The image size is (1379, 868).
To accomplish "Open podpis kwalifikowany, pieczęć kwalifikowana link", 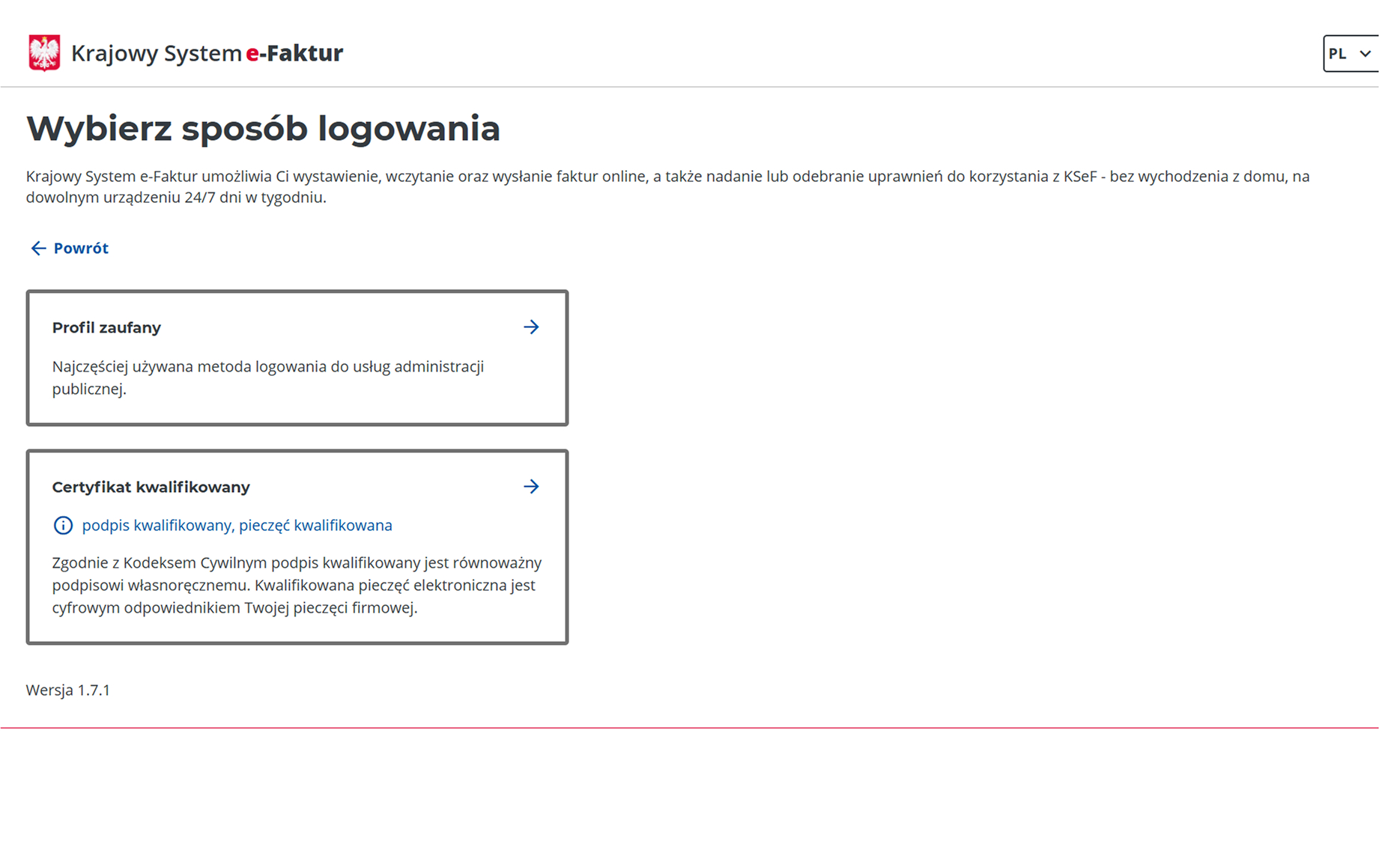I will [237, 526].
